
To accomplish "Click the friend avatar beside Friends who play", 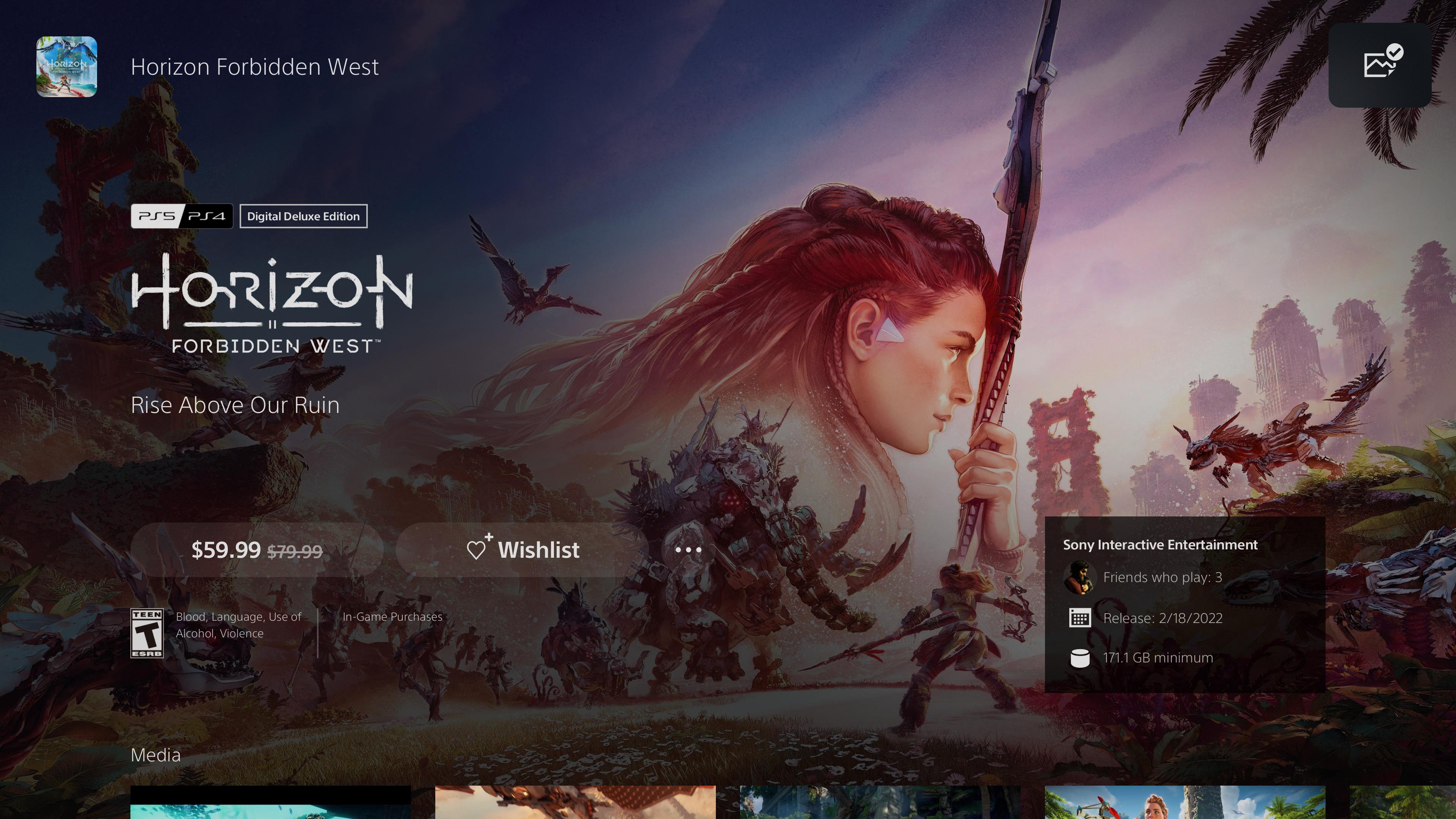I will pos(1079,577).
